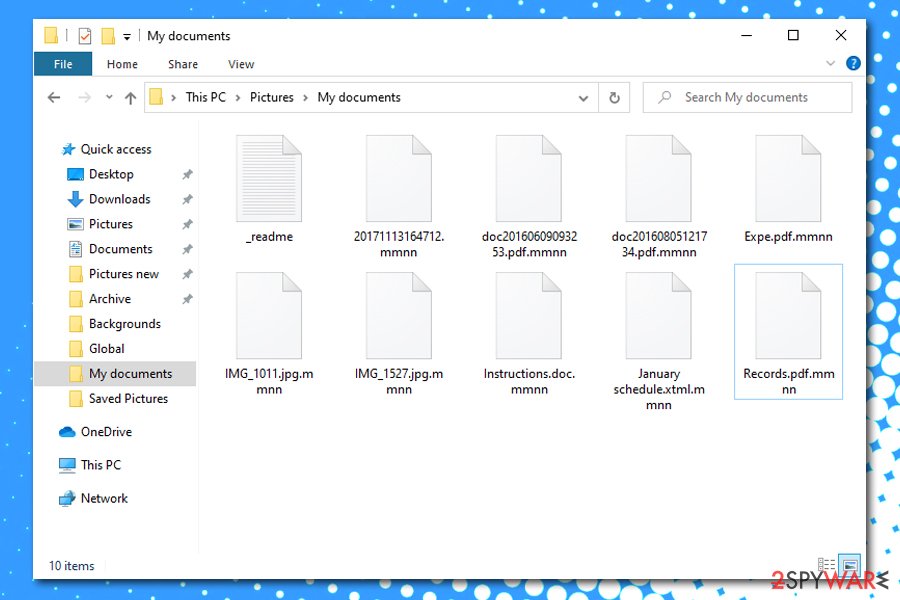Image resolution: width=900 pixels, height=600 pixels.
Task: Open Archive folder in navigation pane
Action: point(110,299)
